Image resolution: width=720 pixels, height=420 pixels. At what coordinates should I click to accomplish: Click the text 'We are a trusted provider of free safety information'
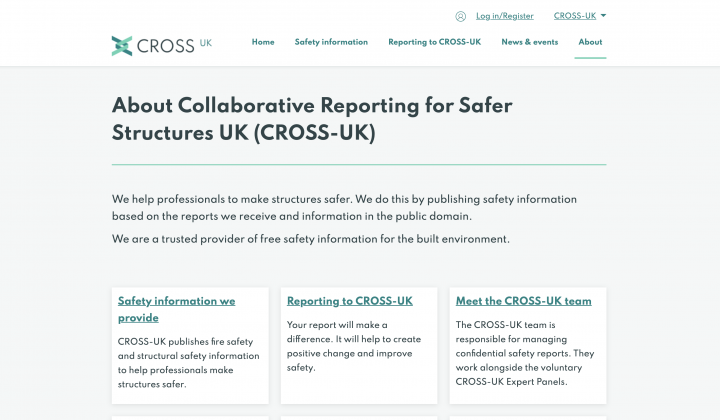[x=310, y=239]
